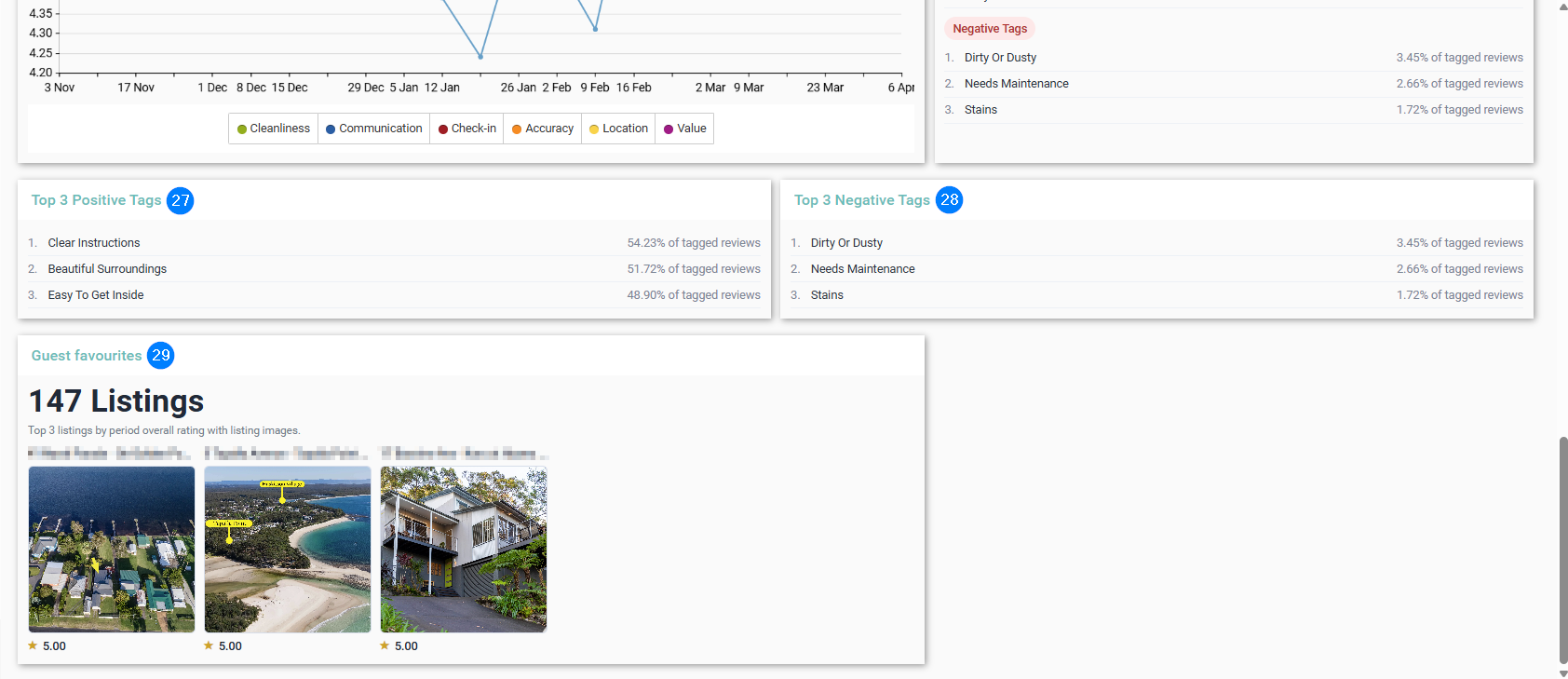Image resolution: width=1568 pixels, height=679 pixels.
Task: Click the blue Communication color dot
Action: click(x=331, y=129)
